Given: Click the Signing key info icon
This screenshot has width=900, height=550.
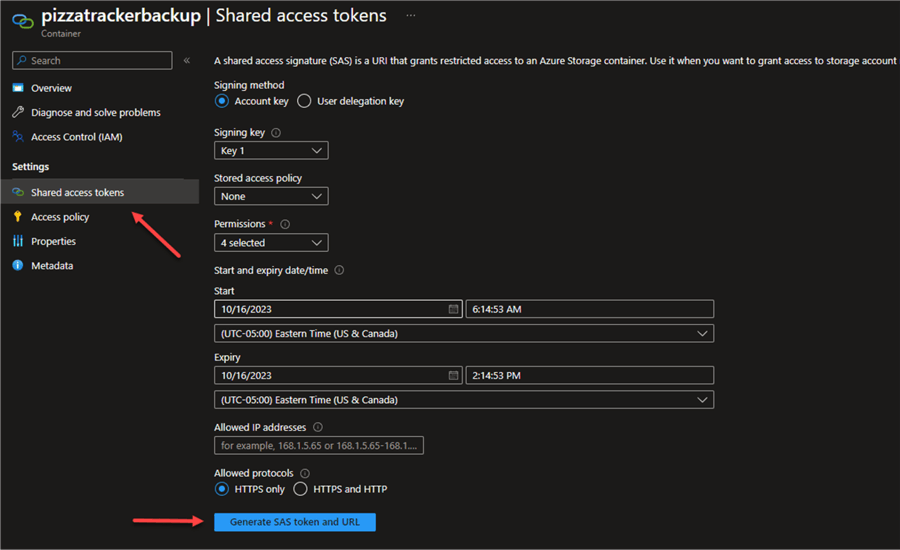Looking at the screenshot, I should pos(276,133).
